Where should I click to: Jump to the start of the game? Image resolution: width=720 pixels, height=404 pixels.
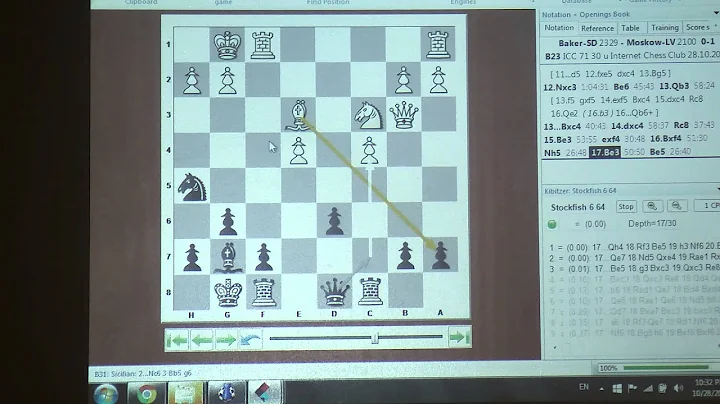pyautogui.click(x=177, y=340)
